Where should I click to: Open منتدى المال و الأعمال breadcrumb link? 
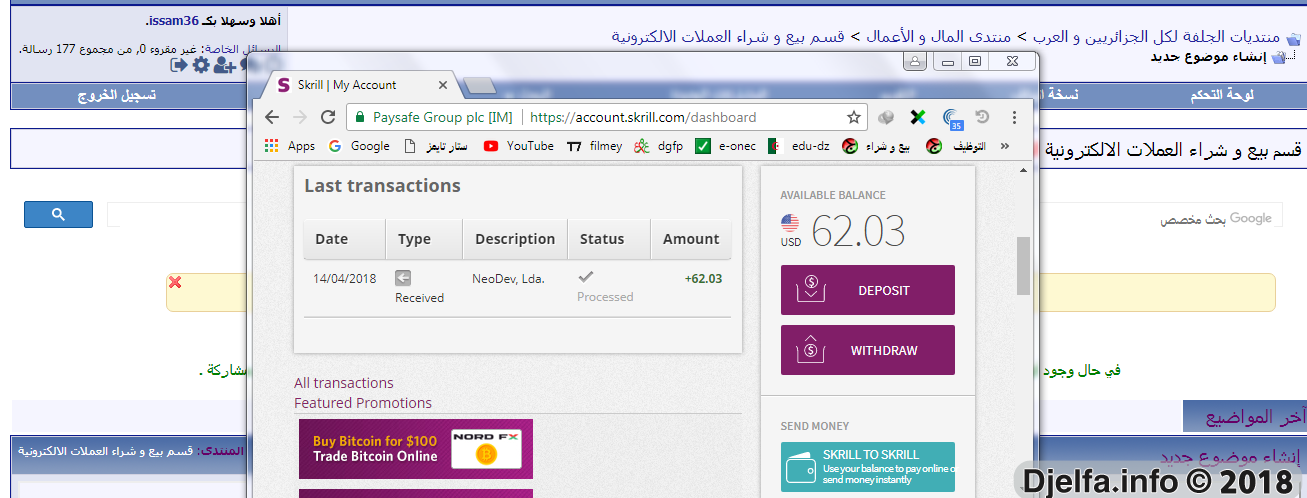tap(940, 37)
